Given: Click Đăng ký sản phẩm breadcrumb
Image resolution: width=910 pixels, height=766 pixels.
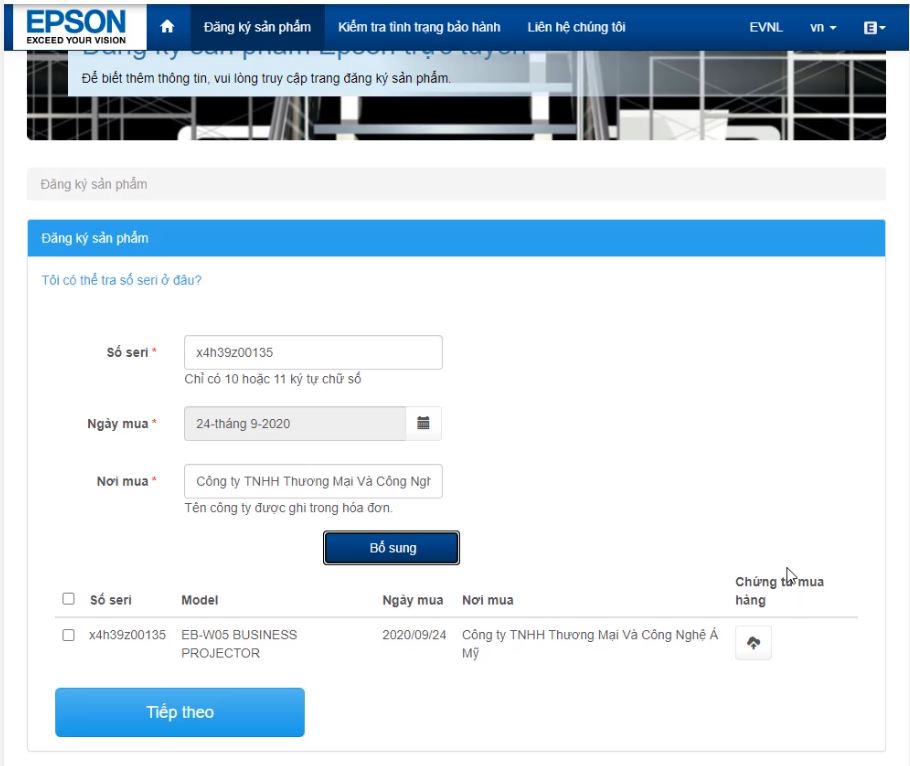Looking at the screenshot, I should coord(93,184).
